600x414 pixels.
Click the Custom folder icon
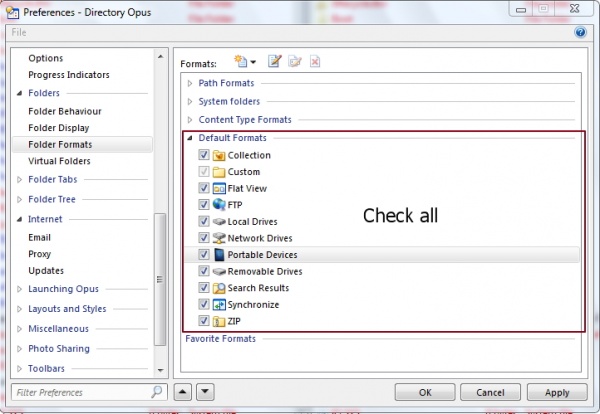pos(219,172)
